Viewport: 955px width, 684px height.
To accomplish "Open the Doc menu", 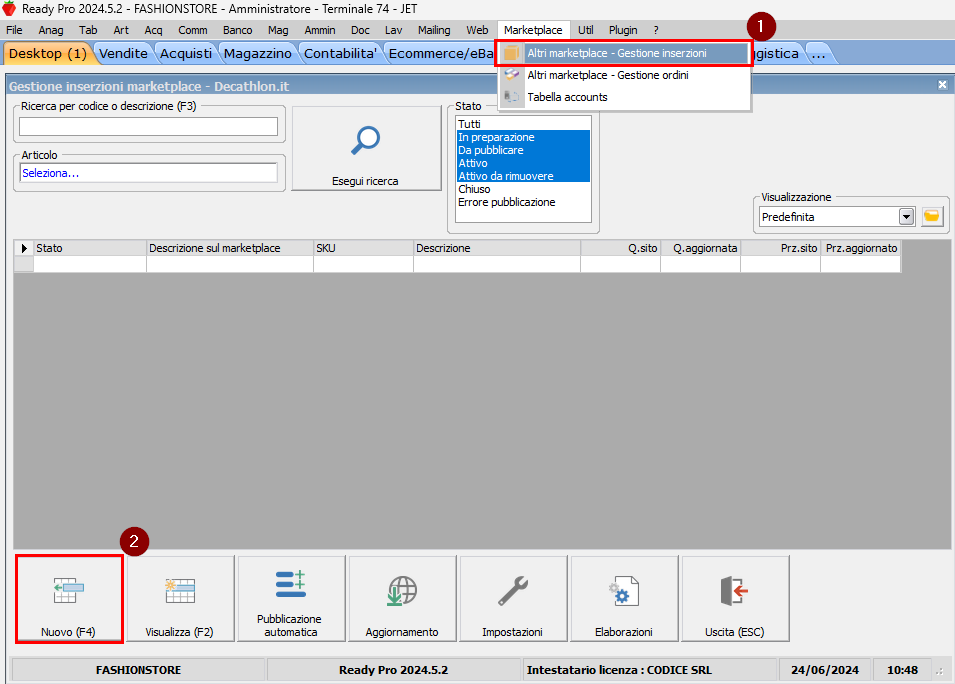I will [360, 30].
